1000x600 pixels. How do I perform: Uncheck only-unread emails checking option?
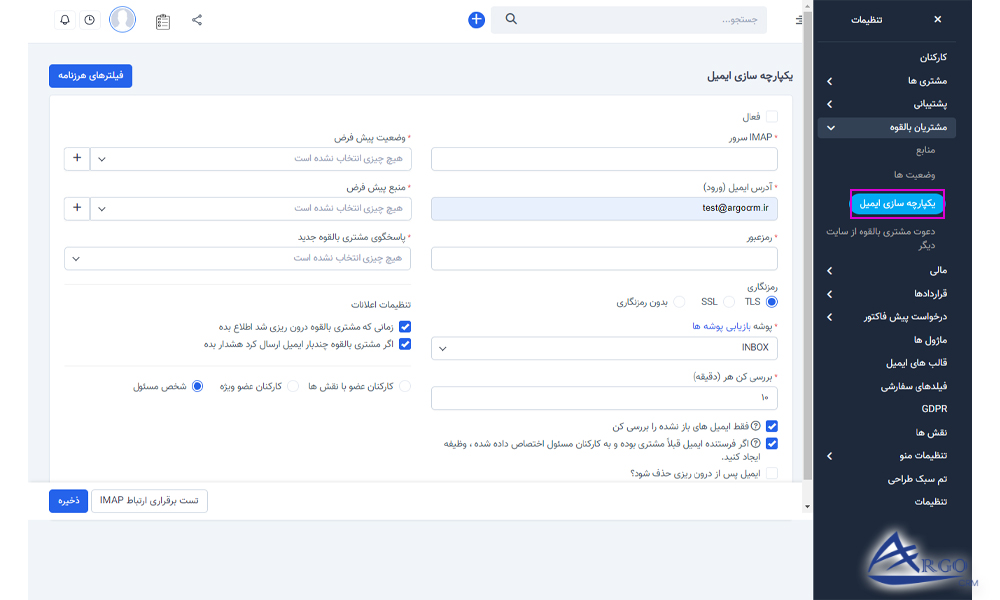pyautogui.click(x=772, y=426)
